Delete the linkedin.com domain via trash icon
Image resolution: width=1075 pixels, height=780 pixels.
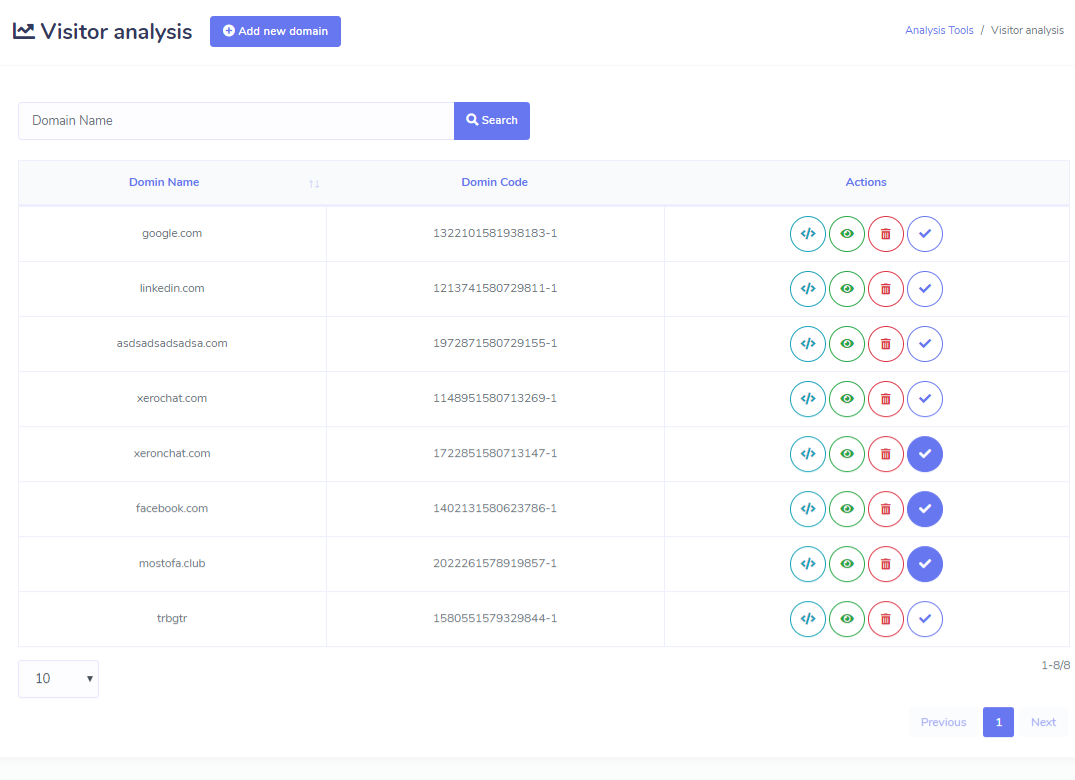885,289
